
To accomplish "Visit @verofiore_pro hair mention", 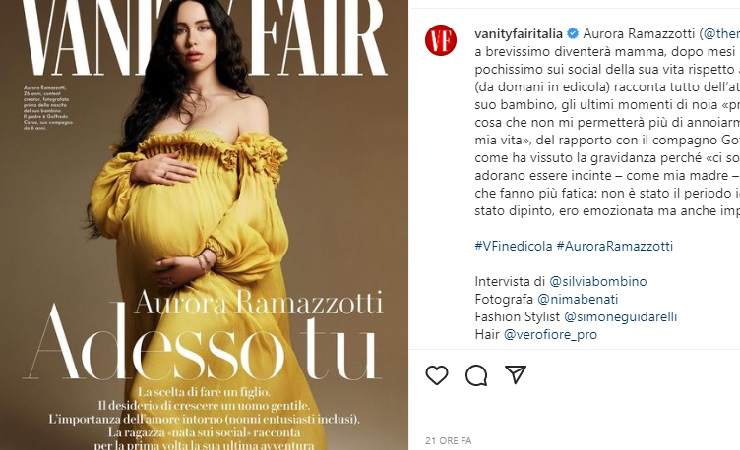I will click(x=550, y=334).
